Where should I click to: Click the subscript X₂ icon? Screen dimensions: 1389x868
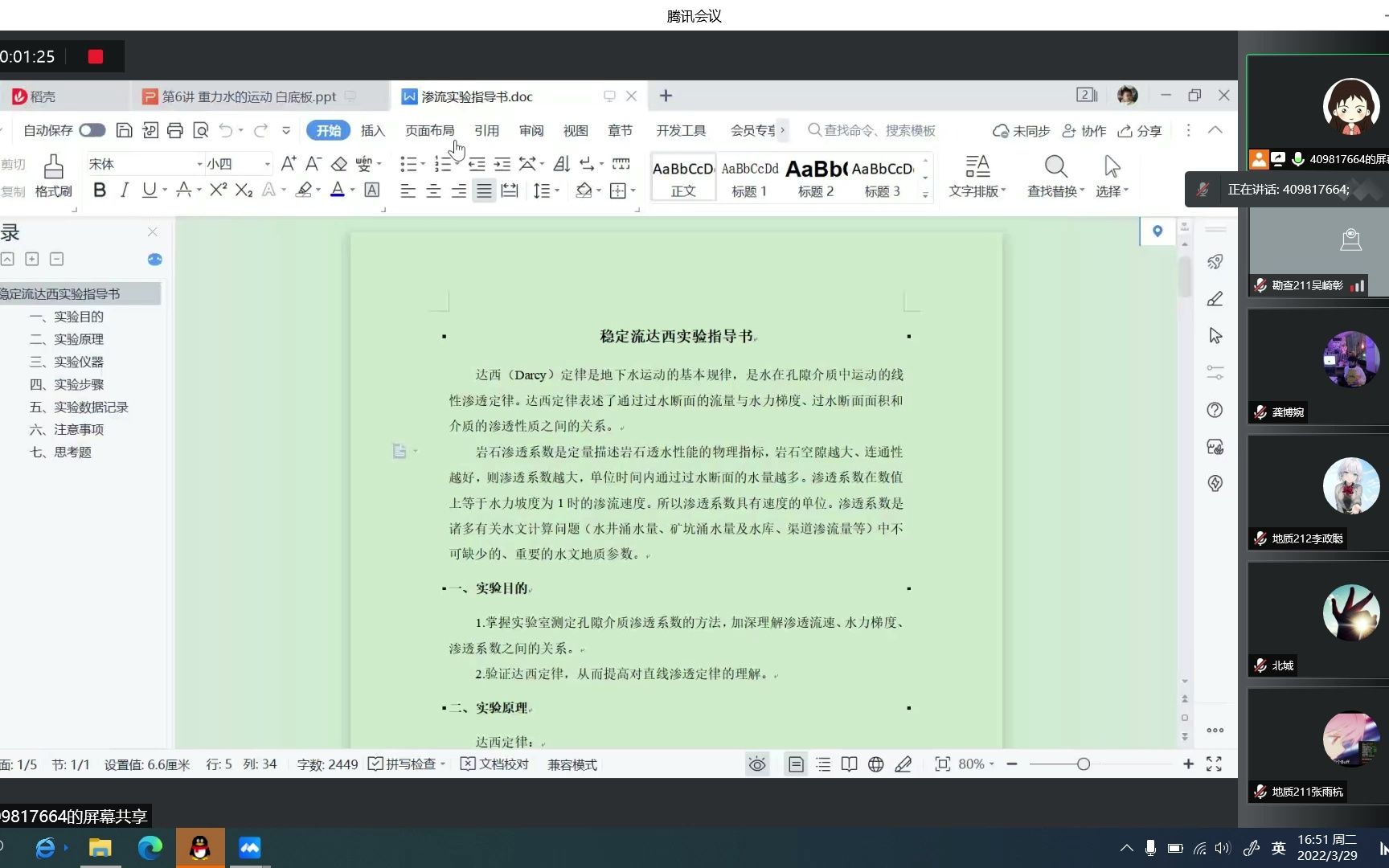pos(244,190)
